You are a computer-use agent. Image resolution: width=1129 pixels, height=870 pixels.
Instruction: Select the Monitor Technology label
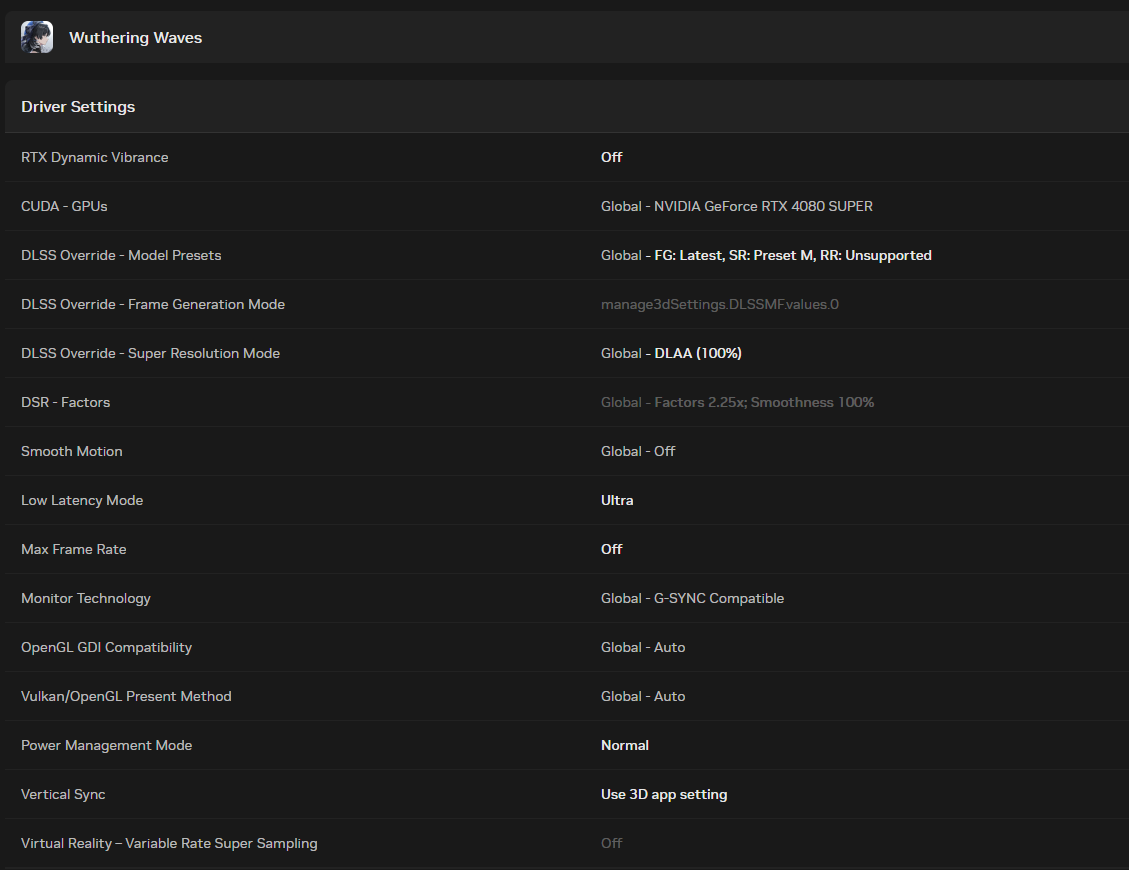tap(86, 598)
